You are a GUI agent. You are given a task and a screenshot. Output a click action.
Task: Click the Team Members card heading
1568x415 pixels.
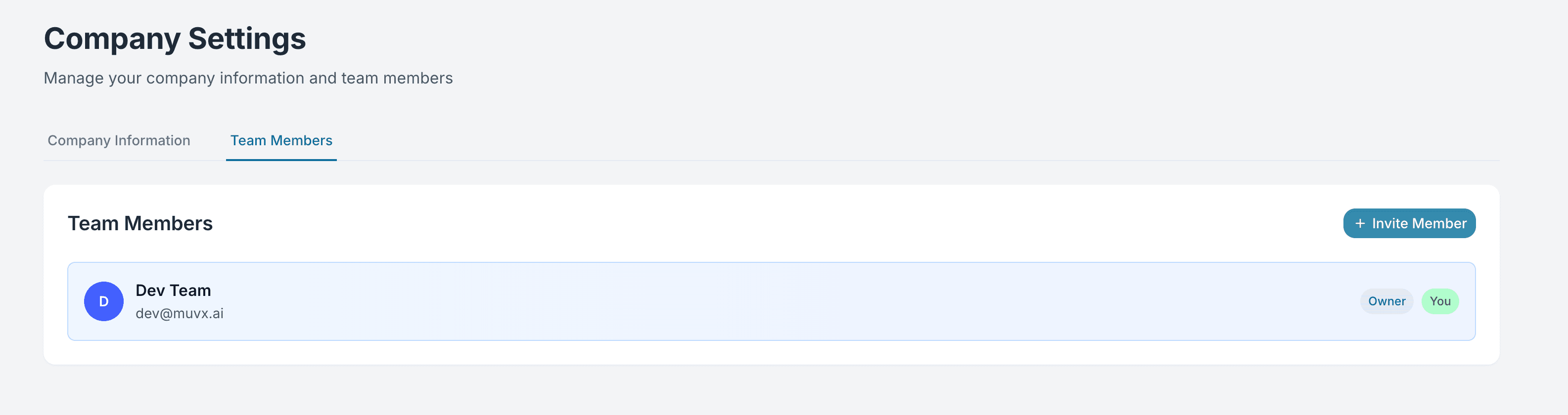click(140, 224)
